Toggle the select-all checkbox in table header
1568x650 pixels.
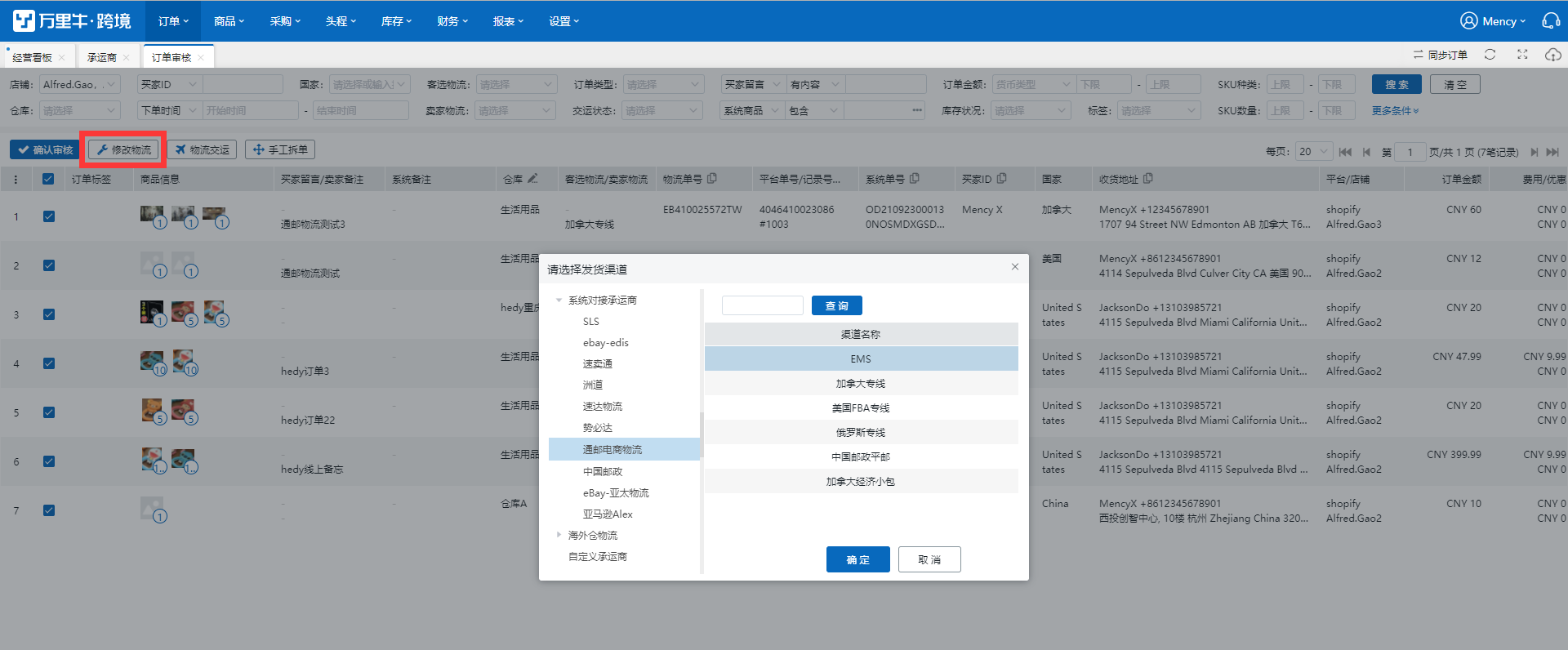[x=48, y=179]
